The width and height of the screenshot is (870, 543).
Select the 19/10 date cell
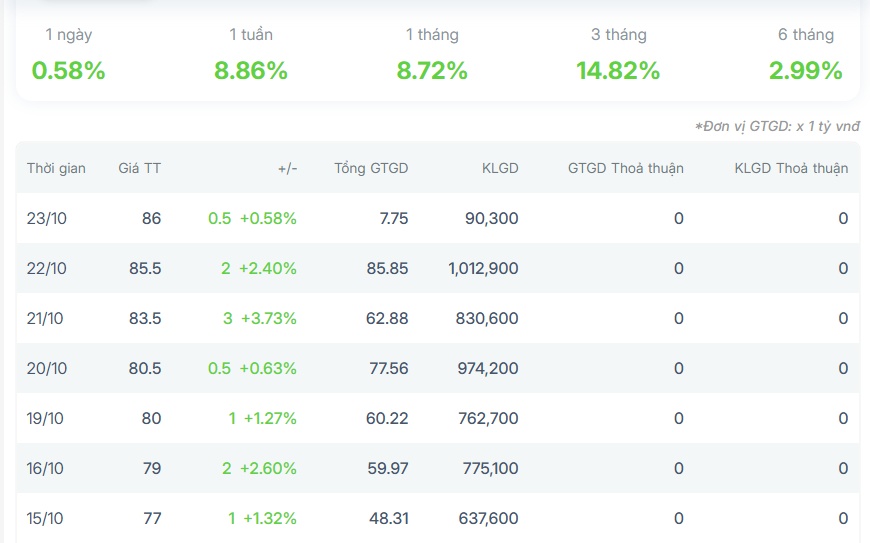(x=45, y=418)
